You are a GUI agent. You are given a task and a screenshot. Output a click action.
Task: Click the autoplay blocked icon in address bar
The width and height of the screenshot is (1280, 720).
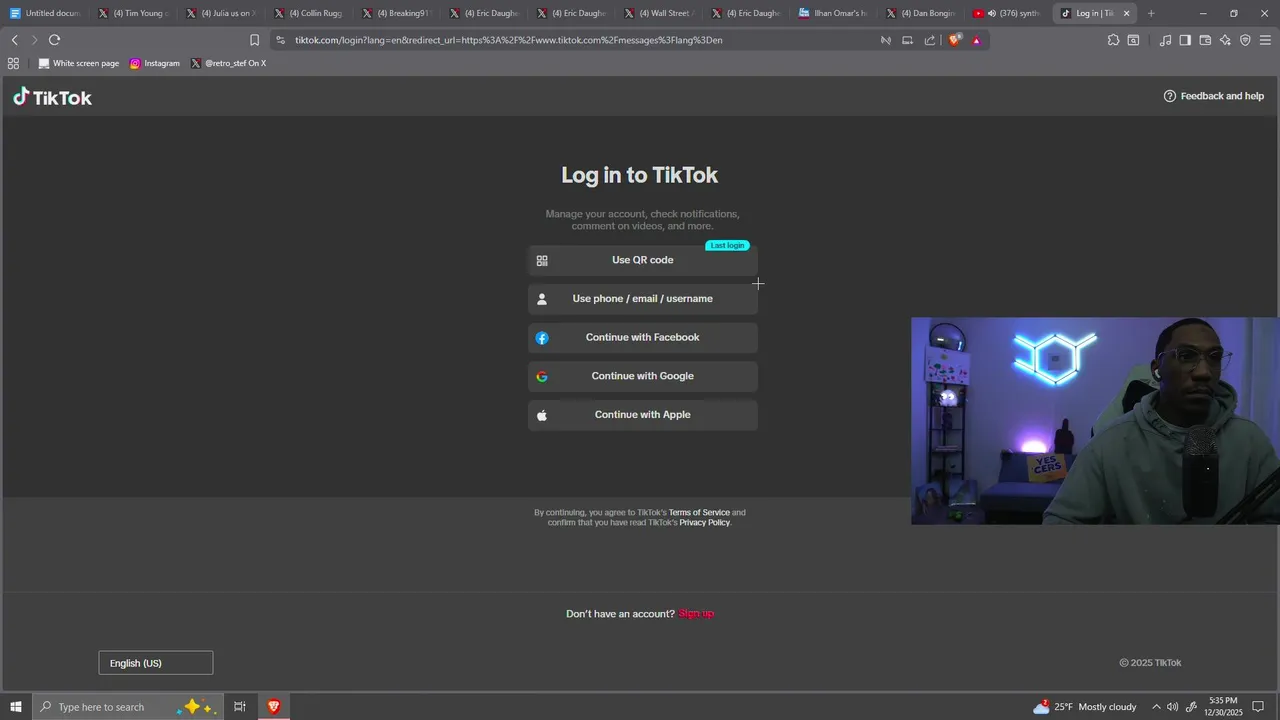pos(886,40)
